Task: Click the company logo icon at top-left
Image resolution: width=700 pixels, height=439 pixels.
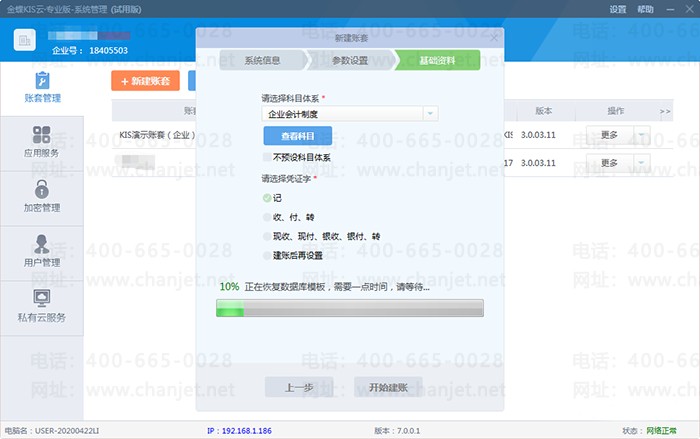Action: point(27,40)
